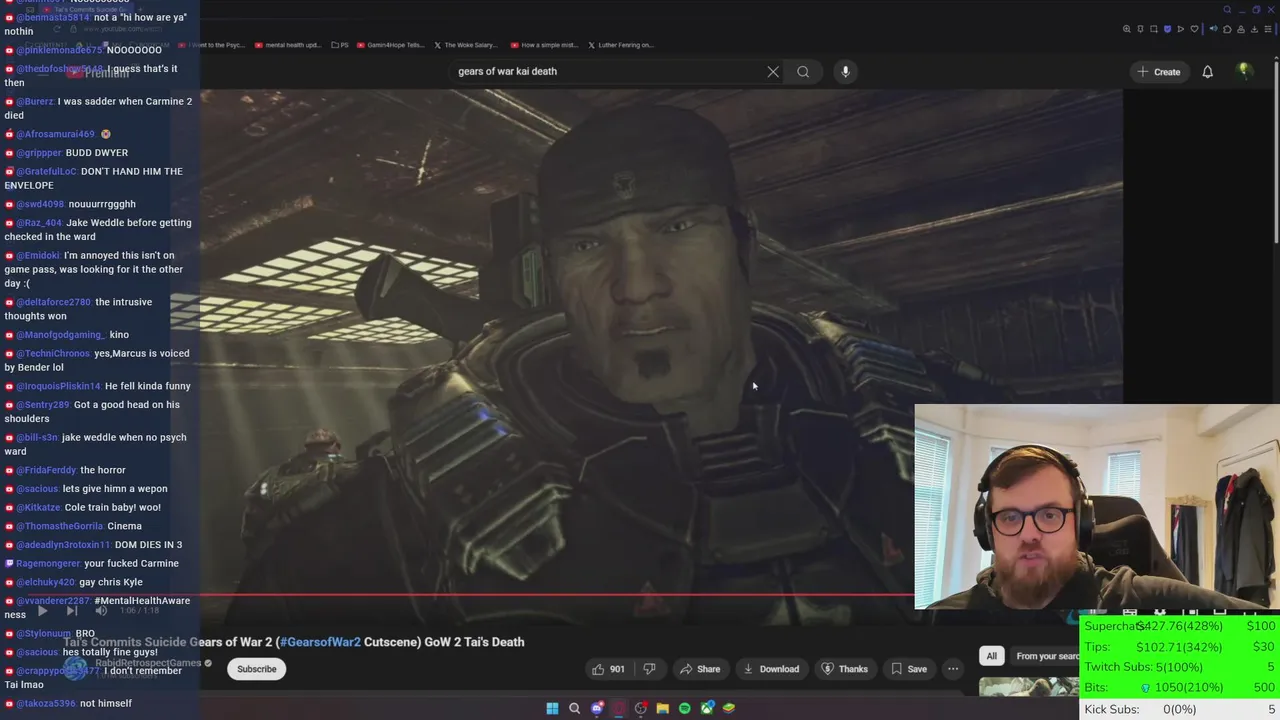Play the video with the player play button
The width and height of the screenshot is (1280, 720).
pos(42,610)
